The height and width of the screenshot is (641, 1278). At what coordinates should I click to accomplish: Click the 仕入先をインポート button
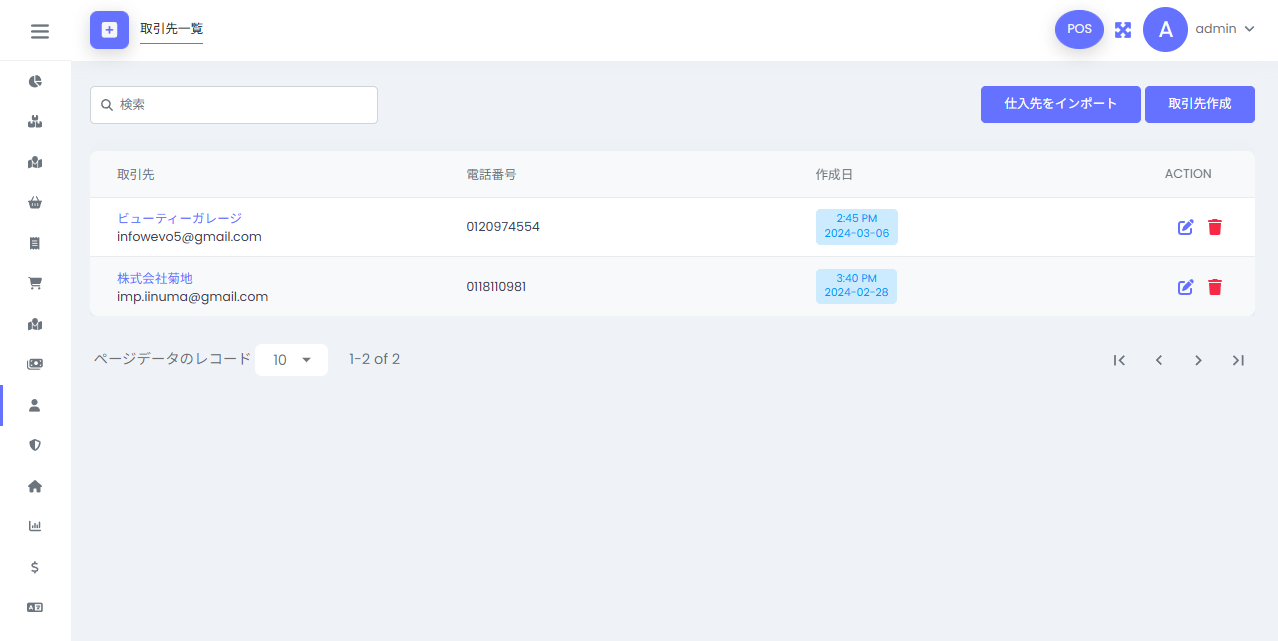pos(1060,104)
